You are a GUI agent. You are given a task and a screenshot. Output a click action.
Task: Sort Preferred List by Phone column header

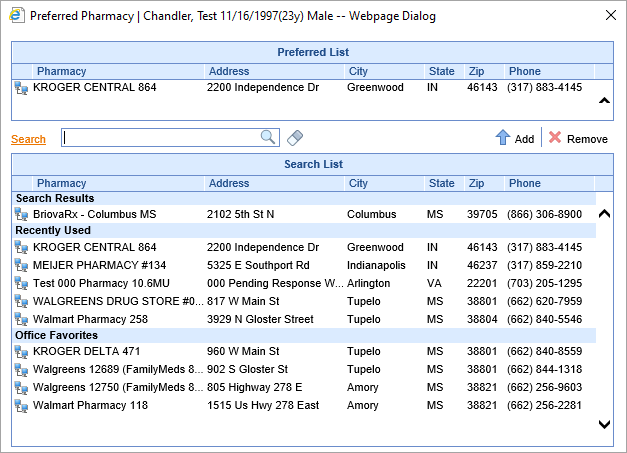(525, 71)
